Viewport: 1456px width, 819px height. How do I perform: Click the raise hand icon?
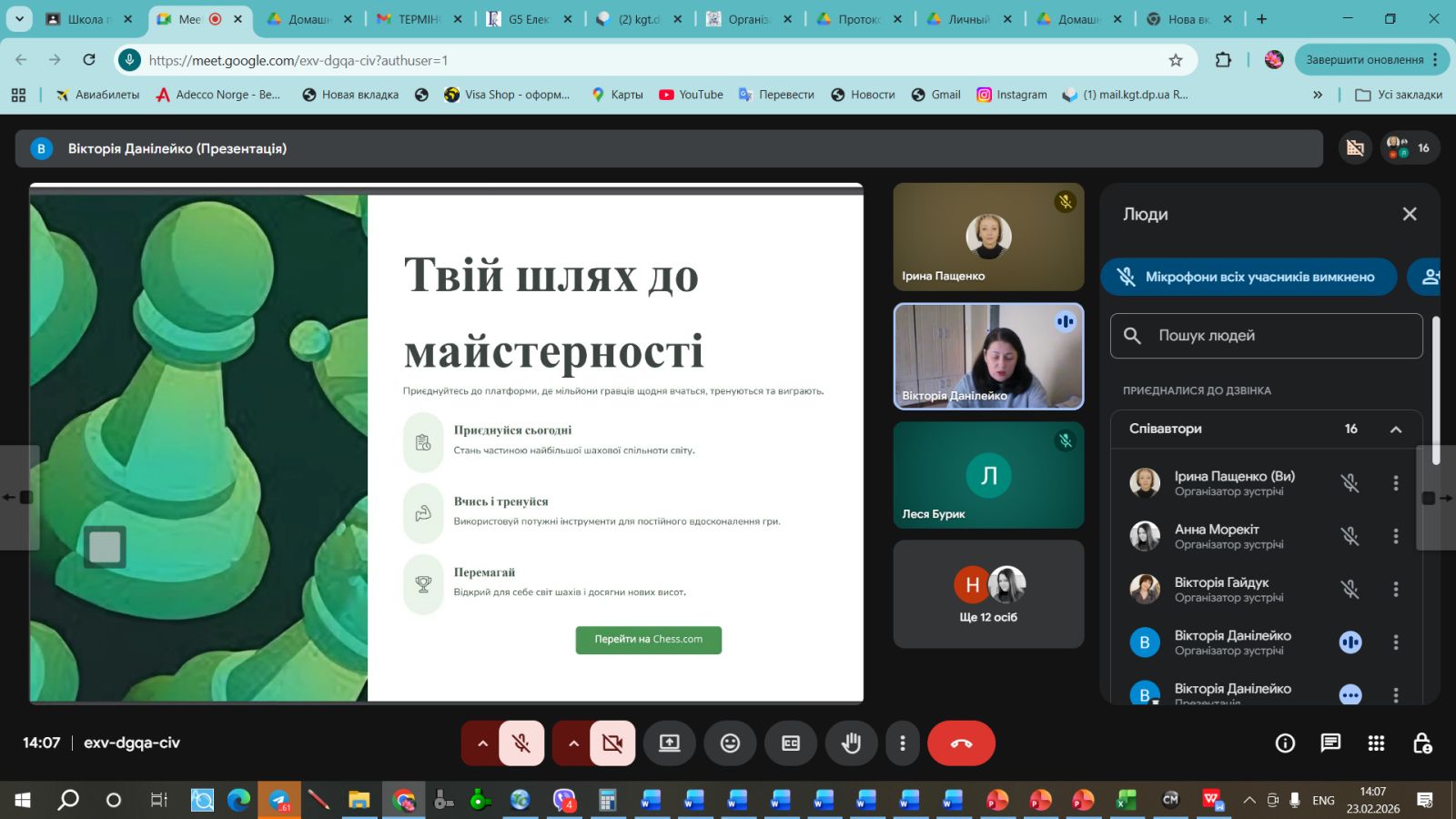(x=851, y=743)
